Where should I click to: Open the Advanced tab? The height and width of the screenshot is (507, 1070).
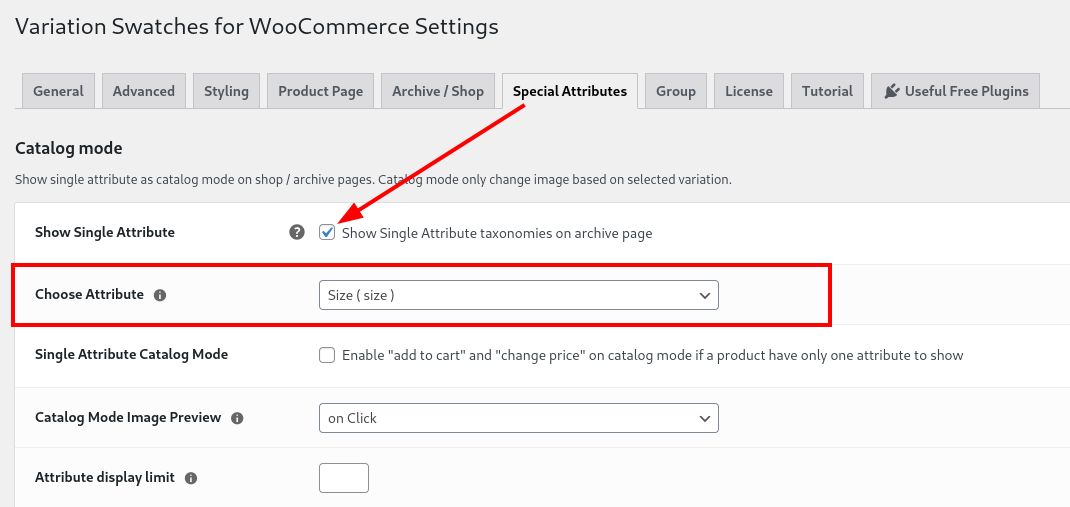pyautogui.click(x=144, y=91)
